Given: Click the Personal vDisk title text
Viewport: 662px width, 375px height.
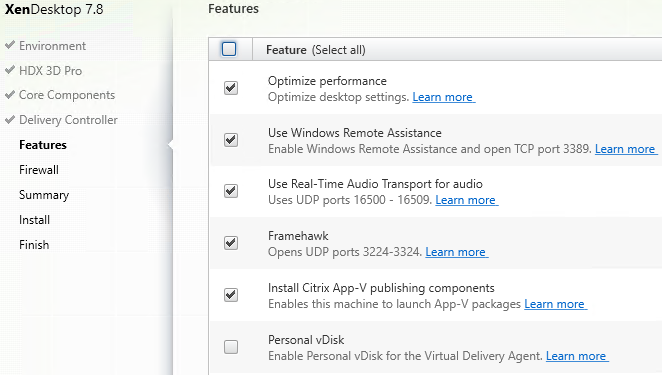Looking at the screenshot, I should pos(306,340).
